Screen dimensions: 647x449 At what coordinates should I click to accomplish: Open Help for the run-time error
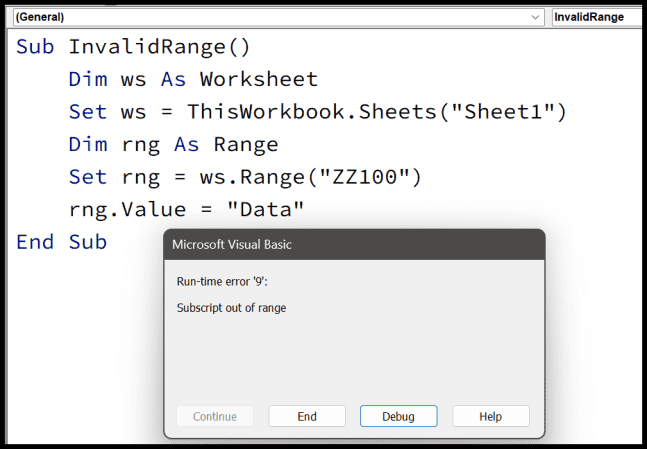(490, 416)
